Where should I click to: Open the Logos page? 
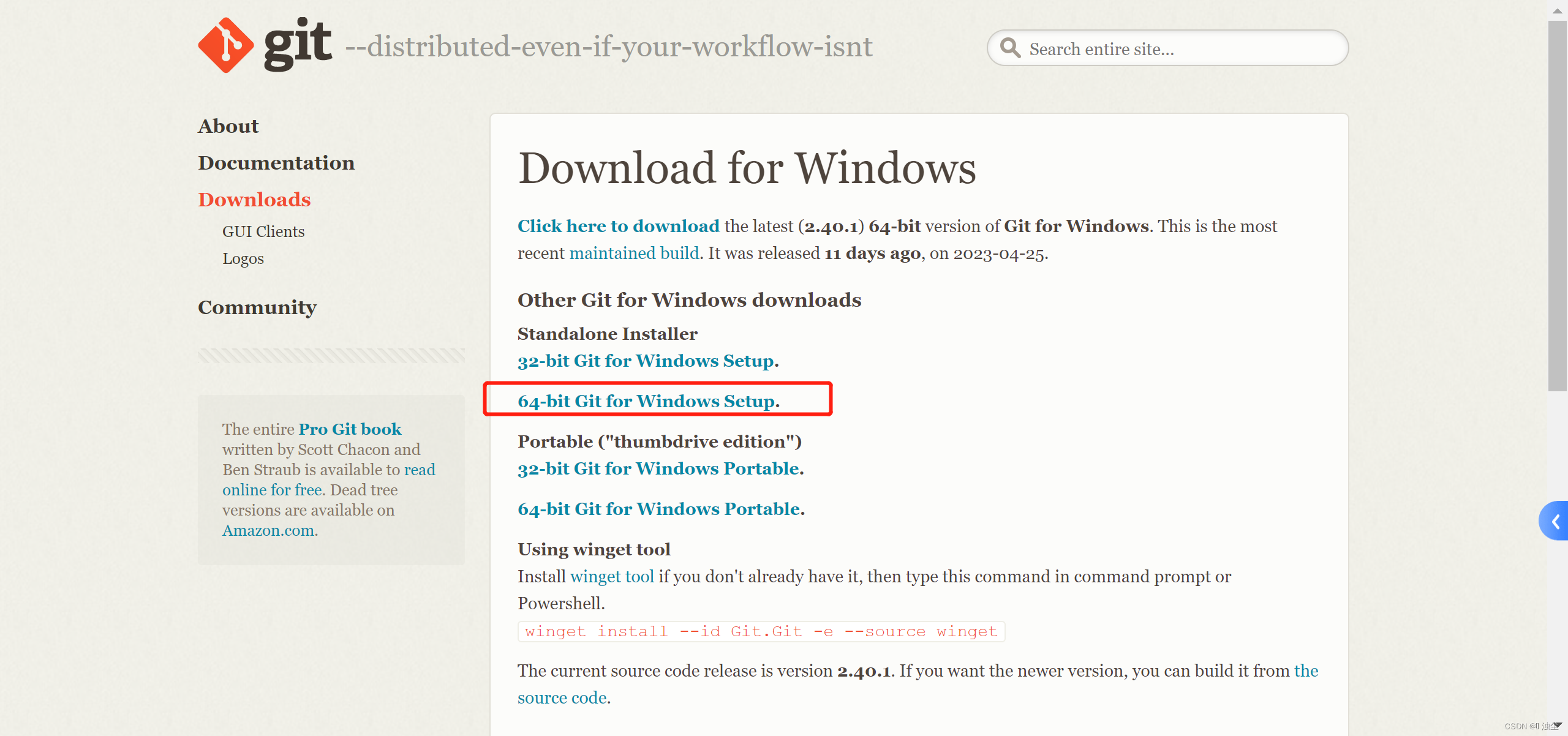[243, 258]
